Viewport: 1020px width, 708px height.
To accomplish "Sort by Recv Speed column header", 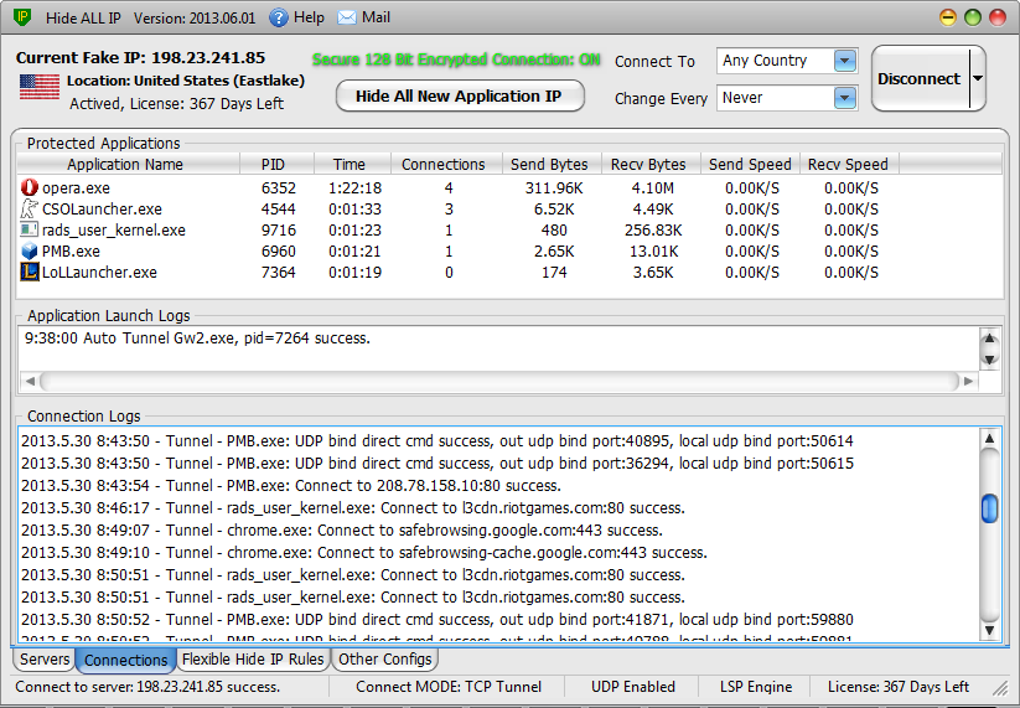I will (849, 164).
